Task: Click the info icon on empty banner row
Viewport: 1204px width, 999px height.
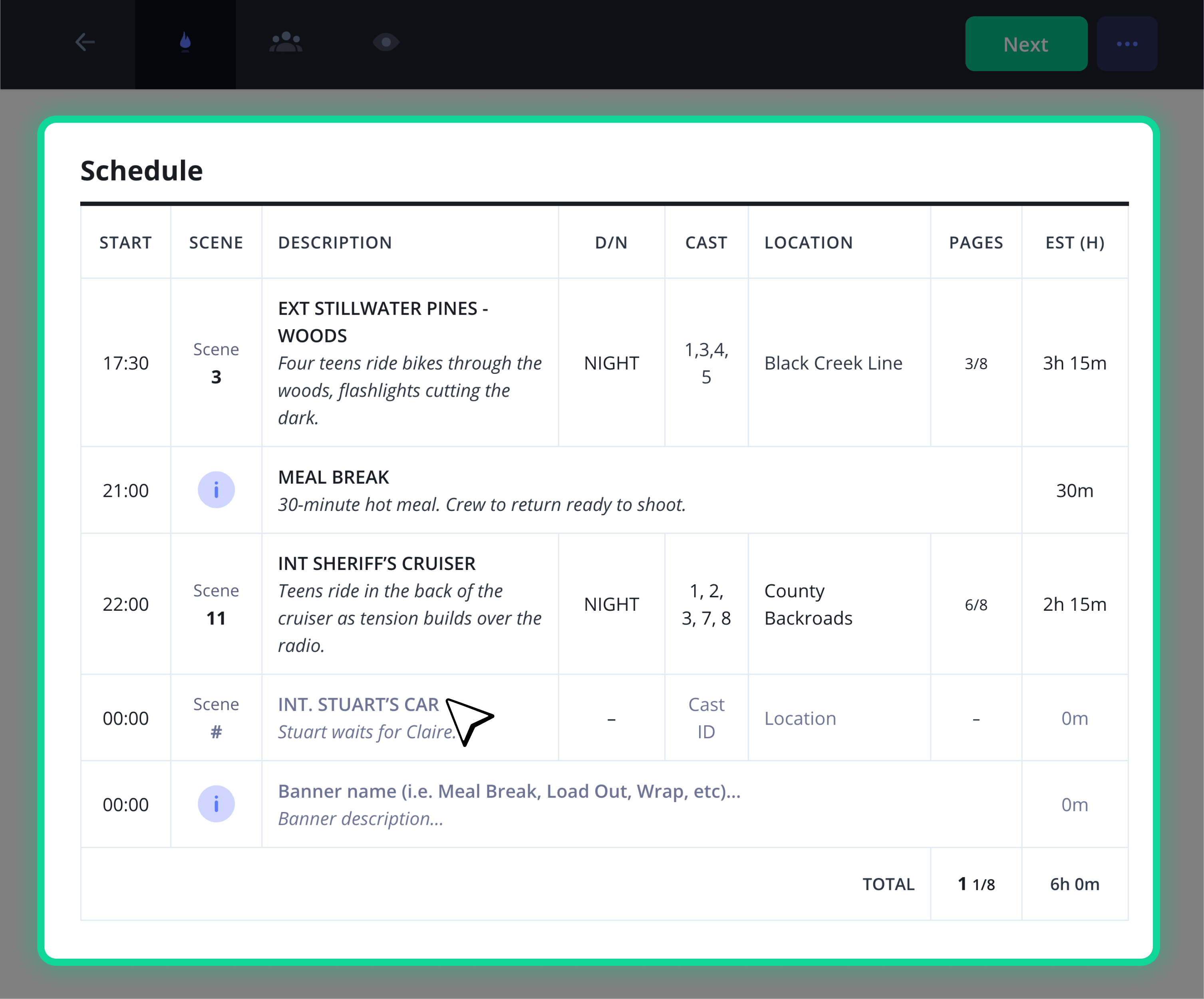Action: [x=216, y=804]
